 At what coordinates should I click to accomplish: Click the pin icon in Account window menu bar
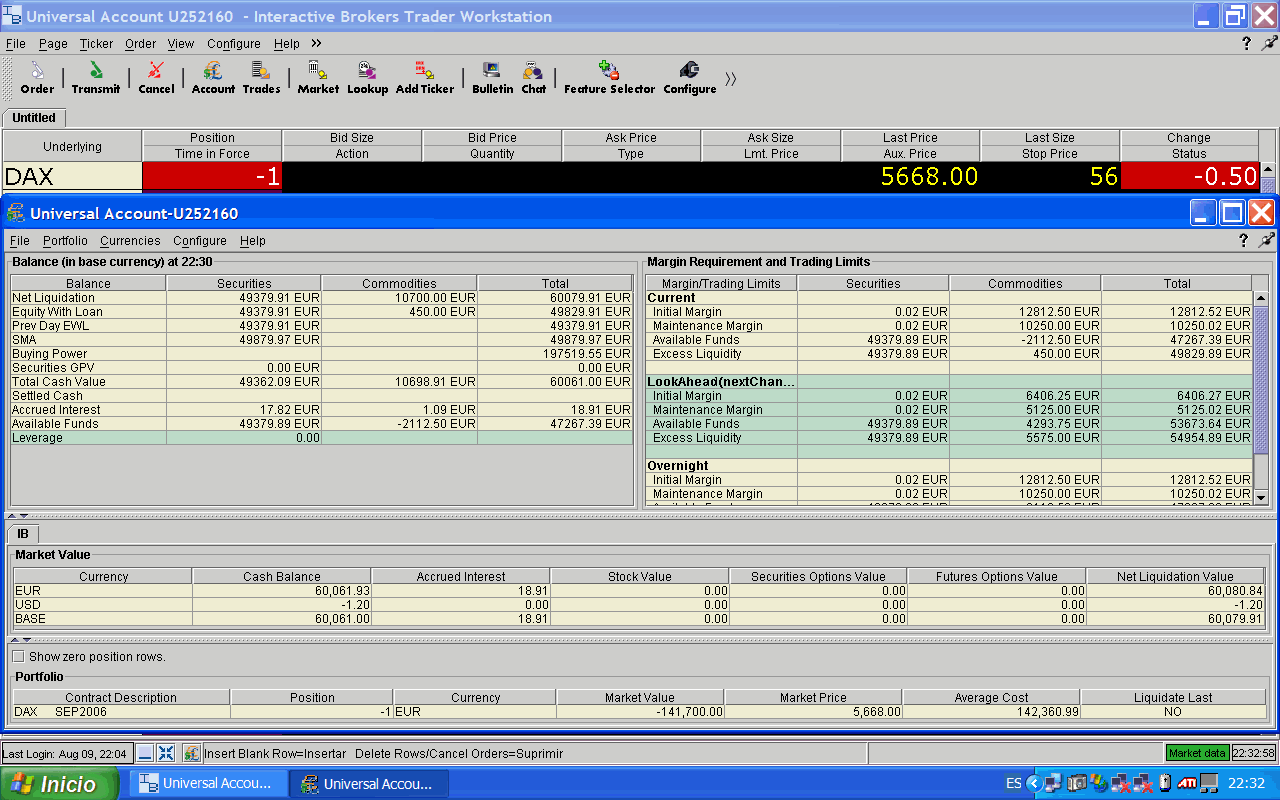pos(1266,240)
